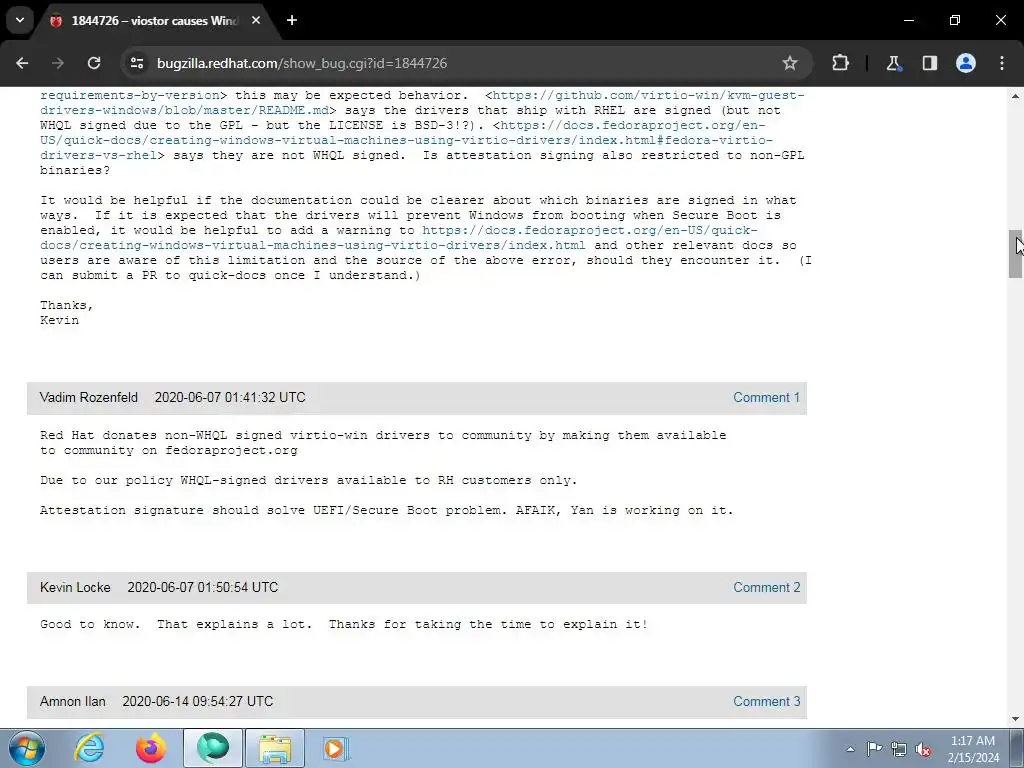Click commenter name Amnon Ilan
The image size is (1024, 768).
point(72,701)
